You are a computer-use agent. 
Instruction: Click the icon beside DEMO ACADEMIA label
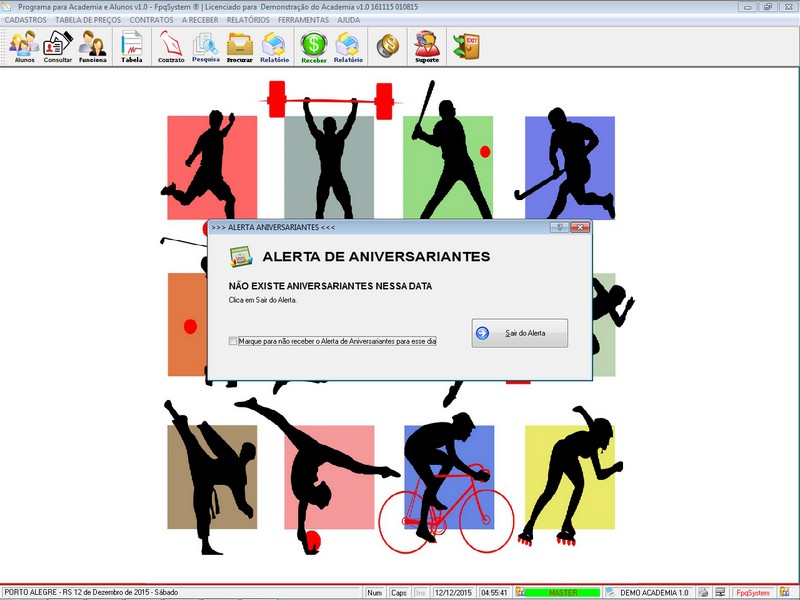click(610, 592)
